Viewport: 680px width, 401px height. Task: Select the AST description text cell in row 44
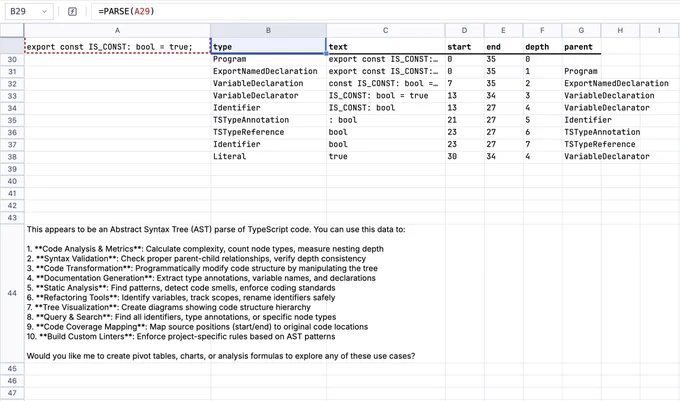click(118, 293)
